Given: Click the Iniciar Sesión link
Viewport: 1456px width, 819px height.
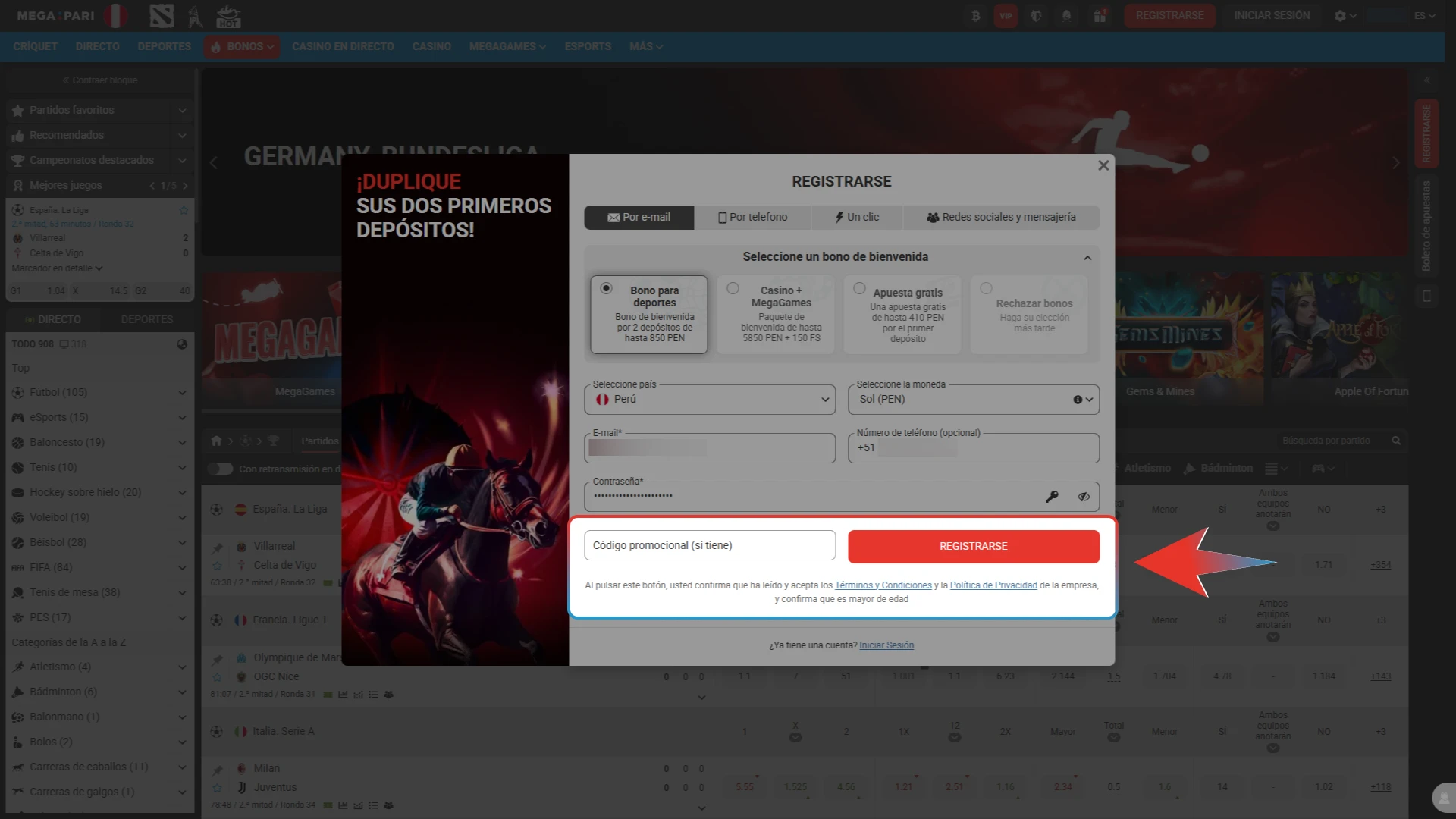Looking at the screenshot, I should [886, 645].
